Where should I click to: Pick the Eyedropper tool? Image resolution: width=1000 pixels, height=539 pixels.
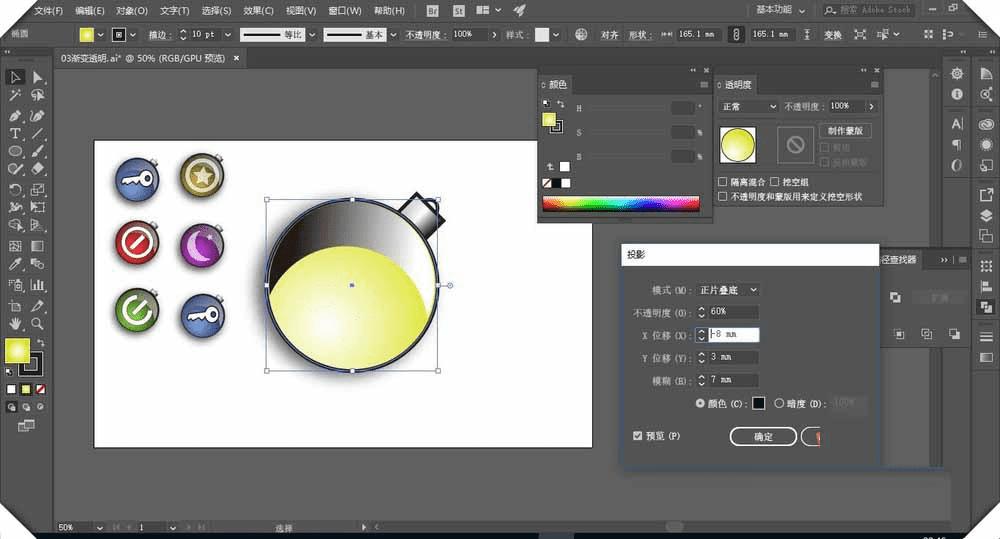pos(15,264)
